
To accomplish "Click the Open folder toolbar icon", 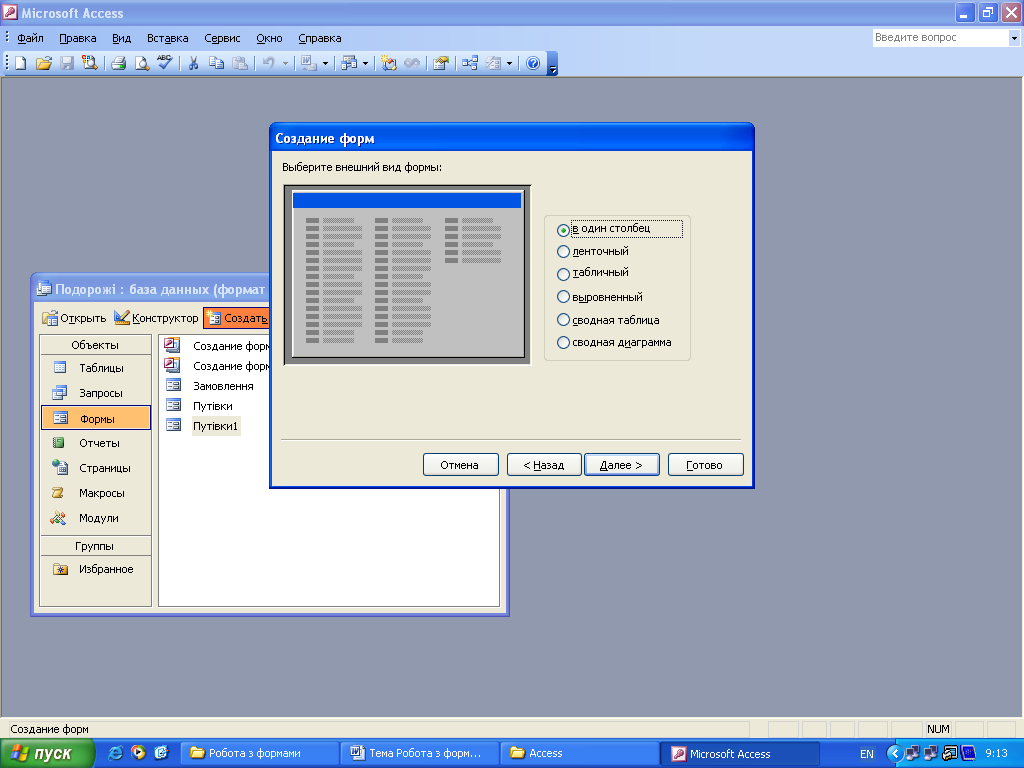I will [x=44, y=63].
